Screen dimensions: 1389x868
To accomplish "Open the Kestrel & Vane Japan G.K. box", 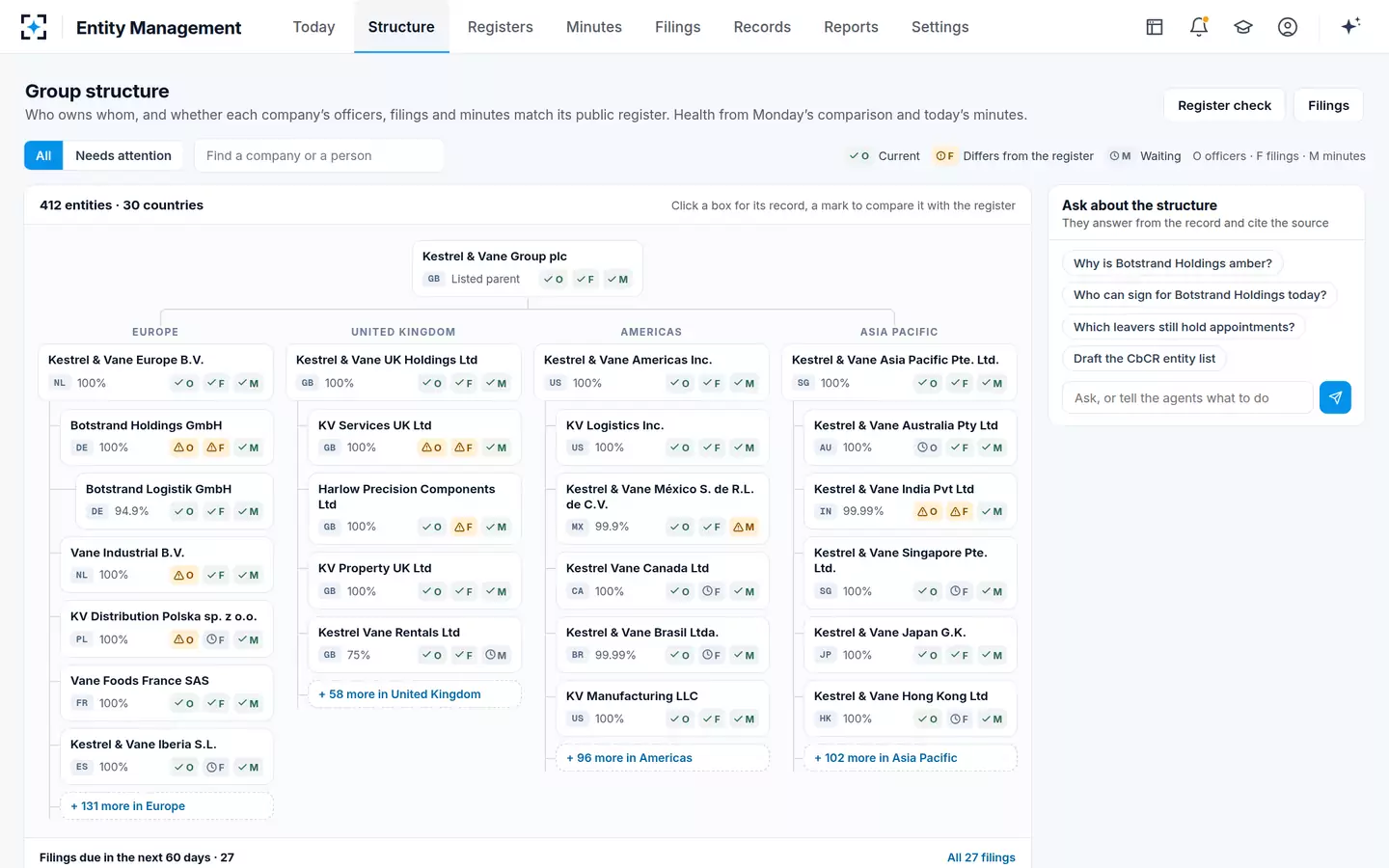I will point(911,644).
